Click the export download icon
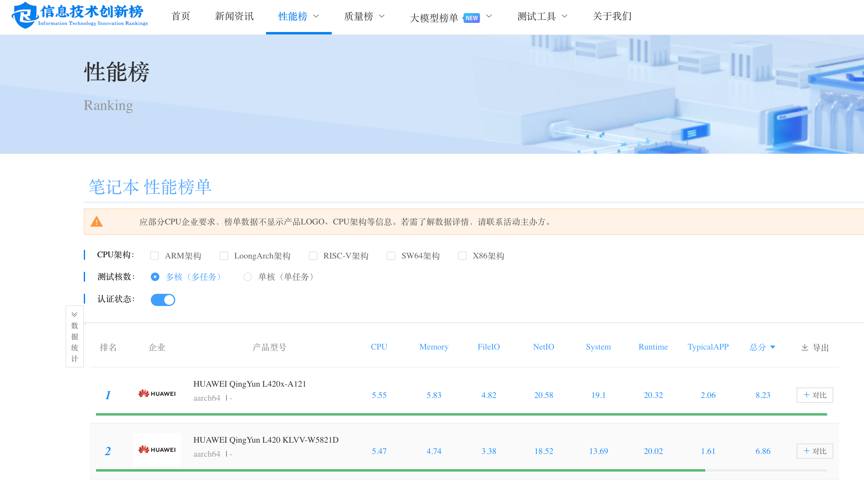This screenshot has height=481, width=864. [805, 348]
